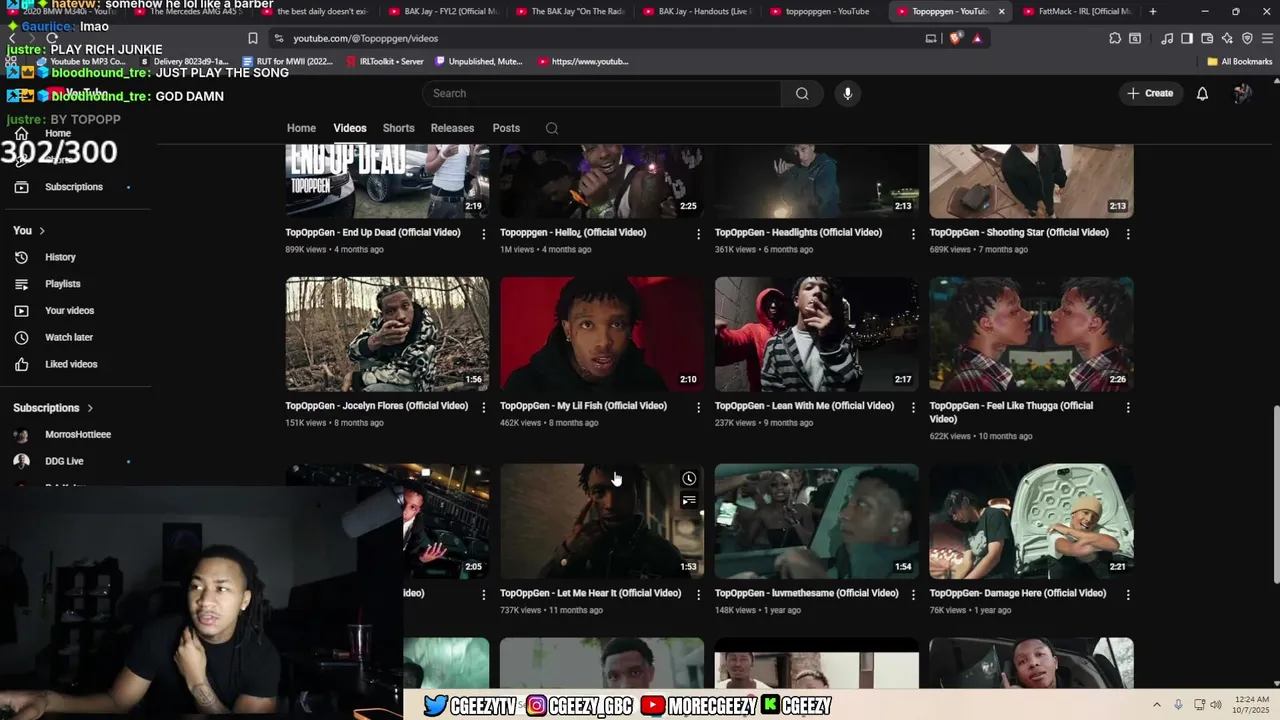Play the Damage Here video thumbnail
Image resolution: width=1280 pixels, height=720 pixels.
[x=1031, y=521]
